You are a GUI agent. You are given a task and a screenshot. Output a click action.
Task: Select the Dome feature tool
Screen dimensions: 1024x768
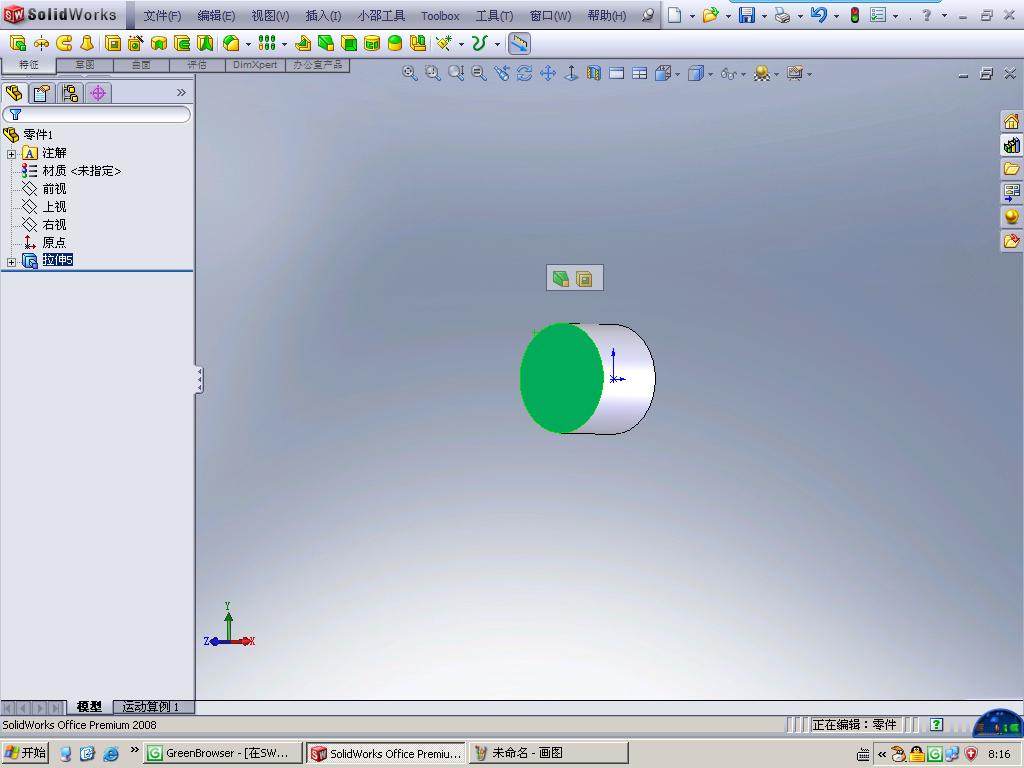pyautogui.click(x=395, y=44)
